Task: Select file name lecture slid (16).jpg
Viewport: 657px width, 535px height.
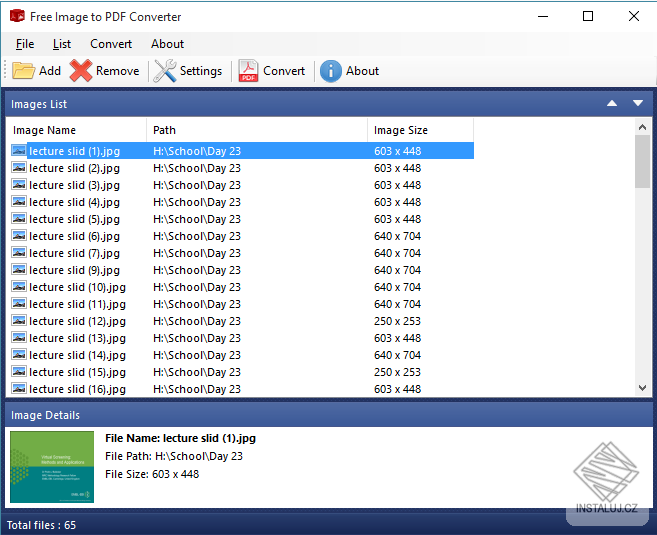Action: pyautogui.click(x=78, y=389)
